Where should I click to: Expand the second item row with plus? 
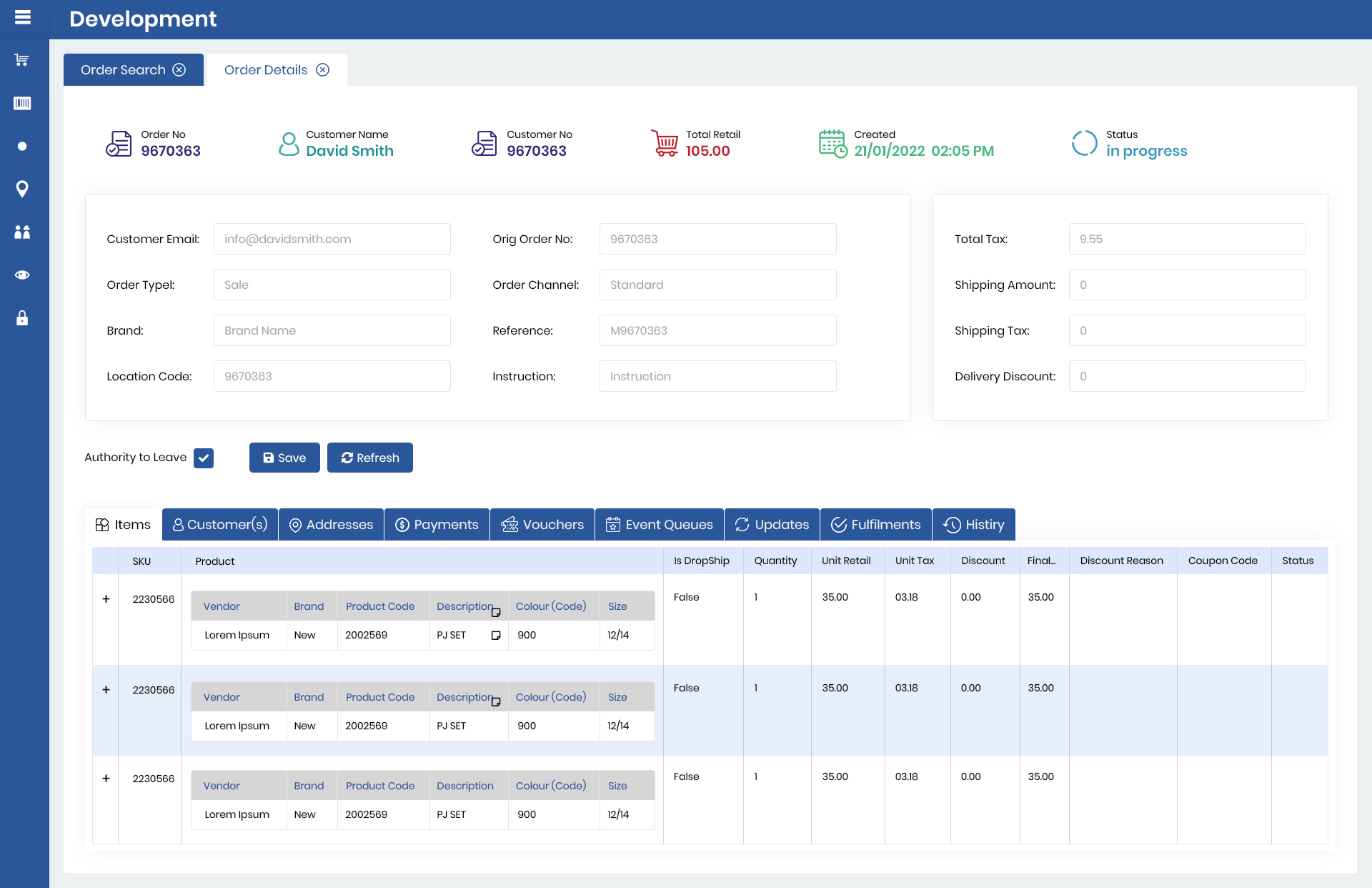106,690
